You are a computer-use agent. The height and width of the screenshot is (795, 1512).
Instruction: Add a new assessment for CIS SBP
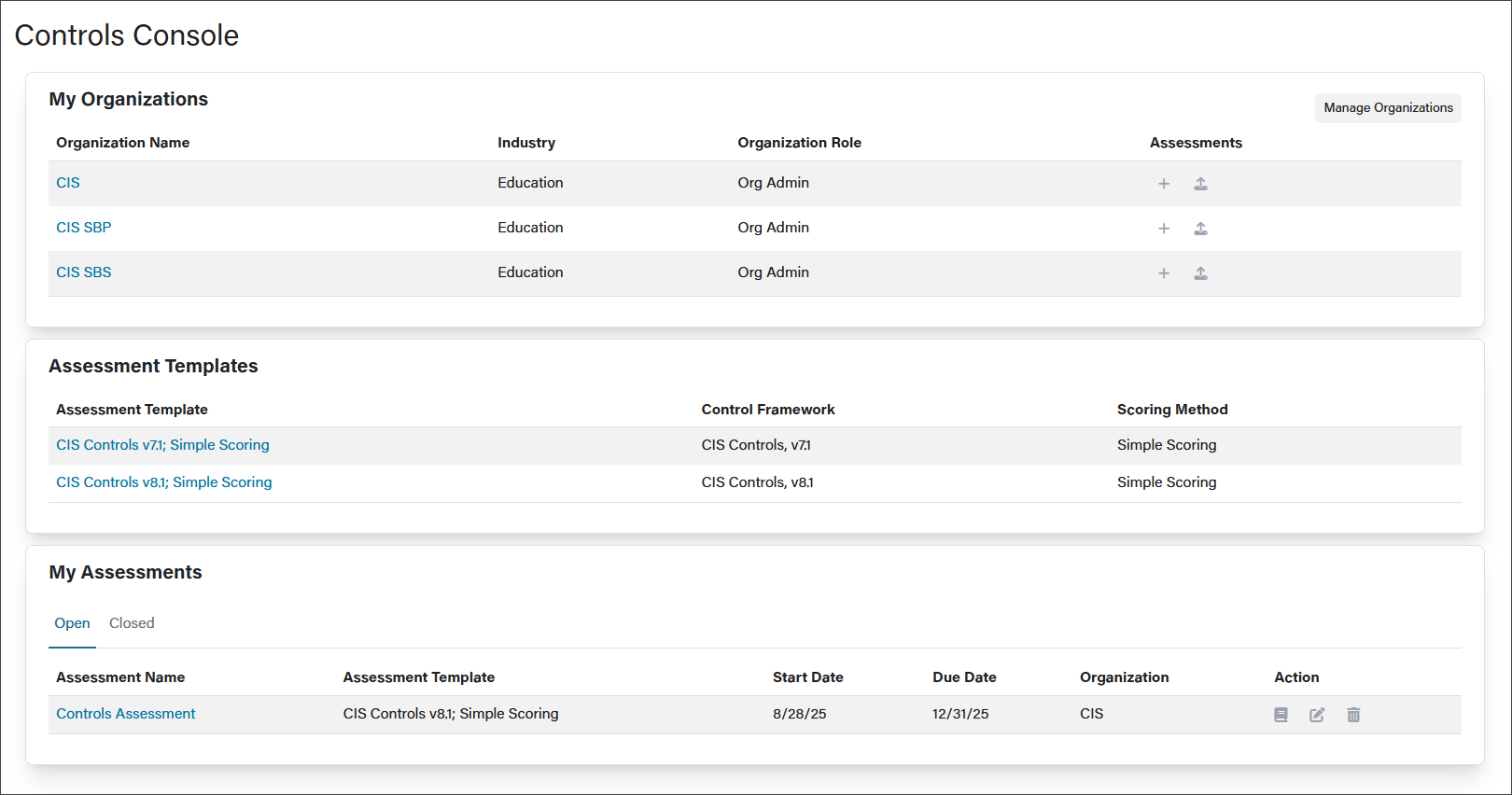(x=1164, y=229)
